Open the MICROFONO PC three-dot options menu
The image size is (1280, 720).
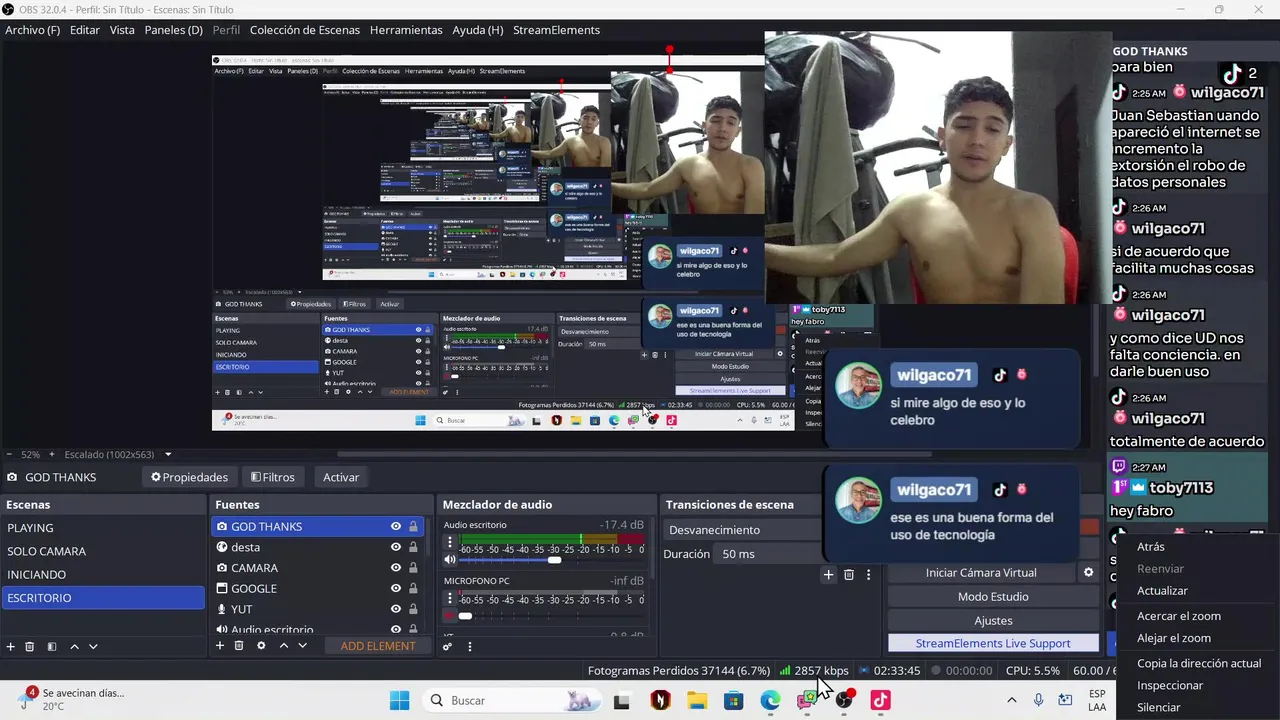click(450, 599)
